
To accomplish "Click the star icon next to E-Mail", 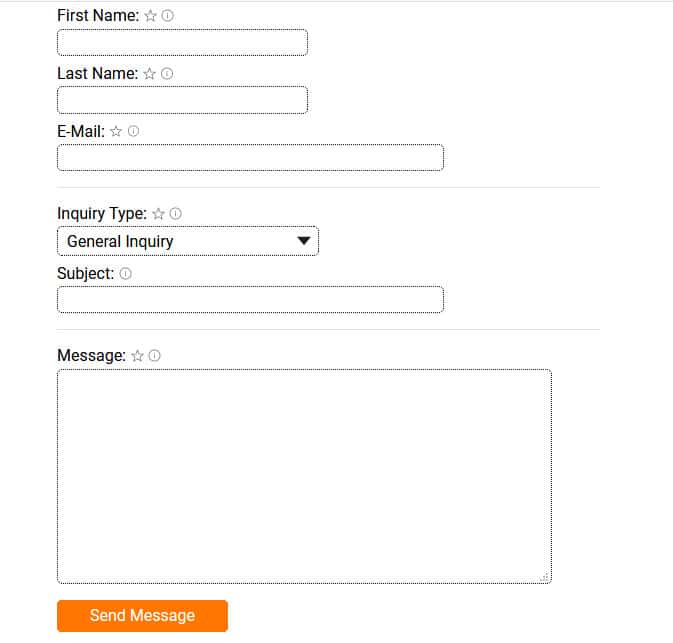I will pos(116,131).
